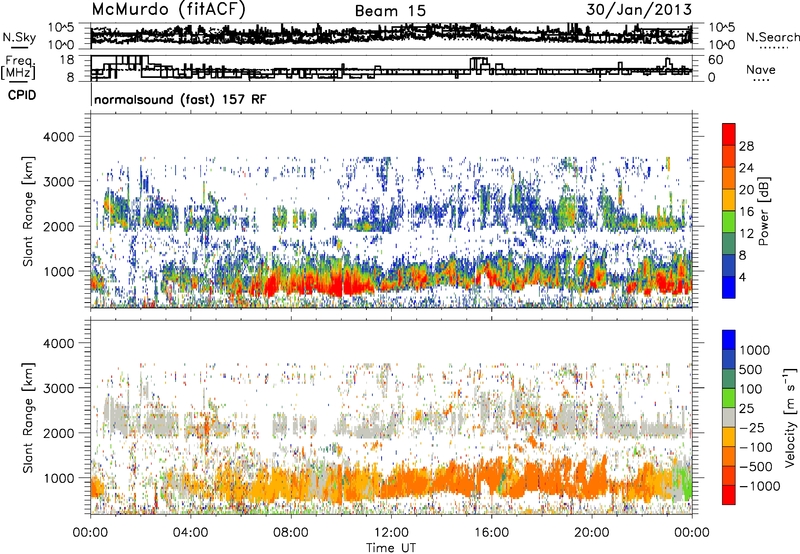Screen dimensions: 800x554
Task: Click the '2000' tick on velocity panel
Action: pyautogui.click(x=59, y=433)
